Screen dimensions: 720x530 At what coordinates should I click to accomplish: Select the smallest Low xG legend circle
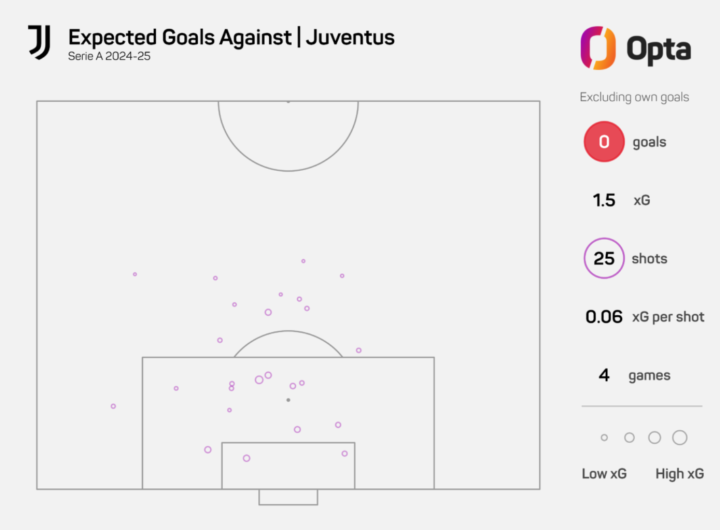pyautogui.click(x=604, y=437)
